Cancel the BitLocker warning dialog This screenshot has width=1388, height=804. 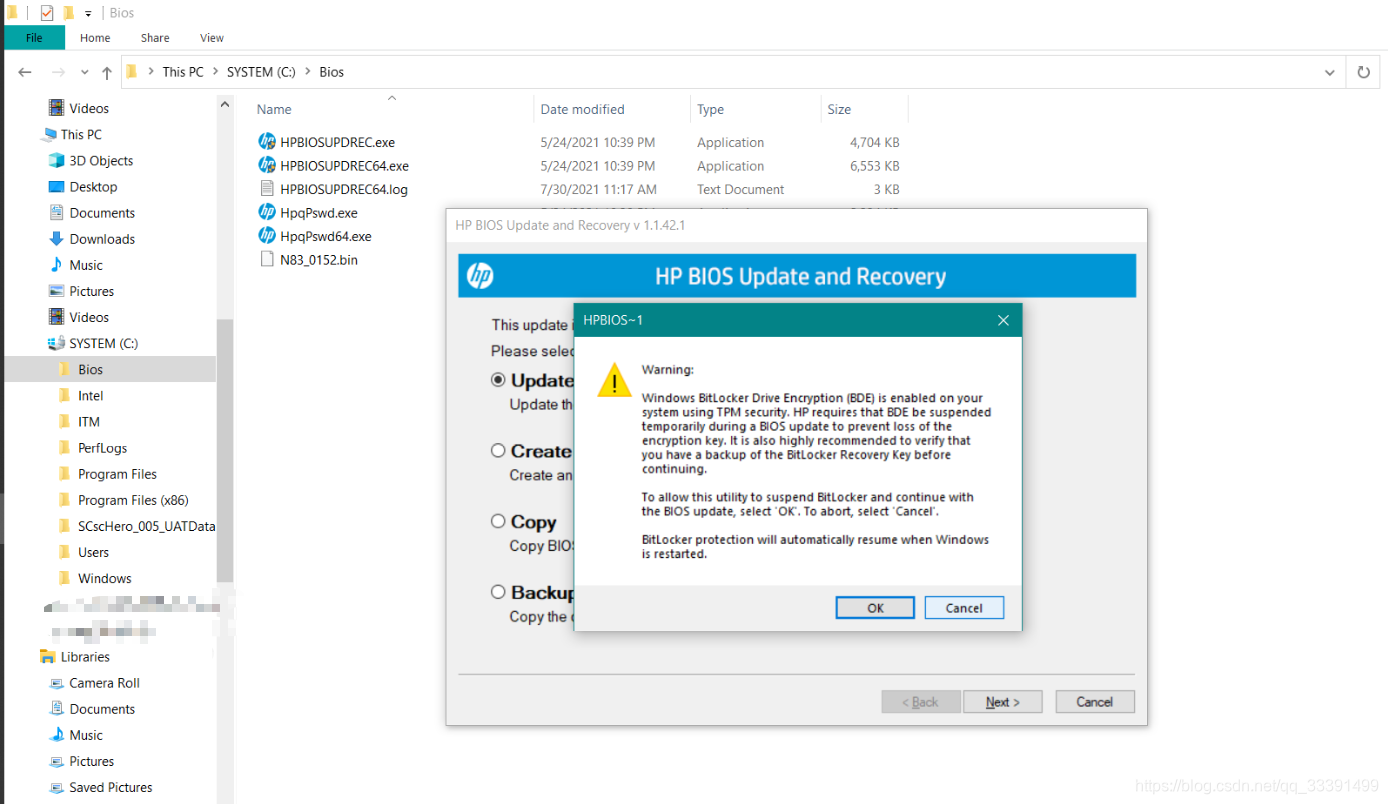click(x=964, y=608)
